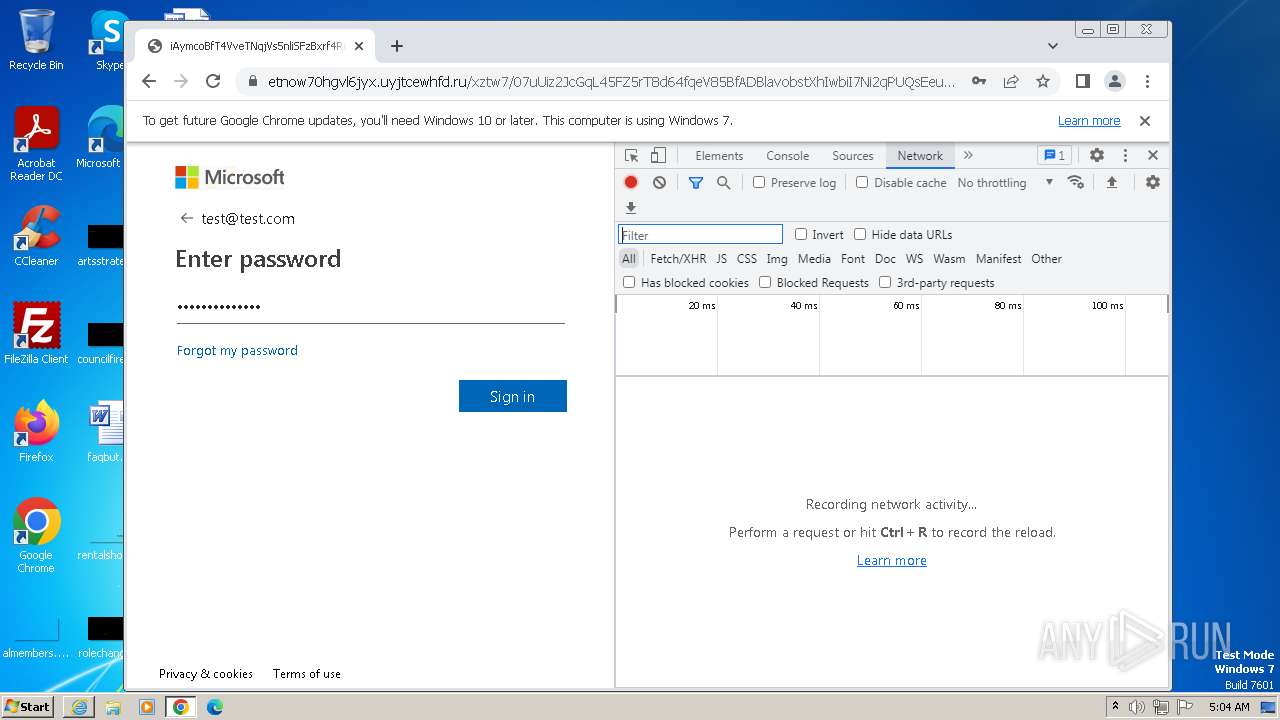Open the No throttling dropdown
The image size is (1280, 720).
click(1005, 183)
